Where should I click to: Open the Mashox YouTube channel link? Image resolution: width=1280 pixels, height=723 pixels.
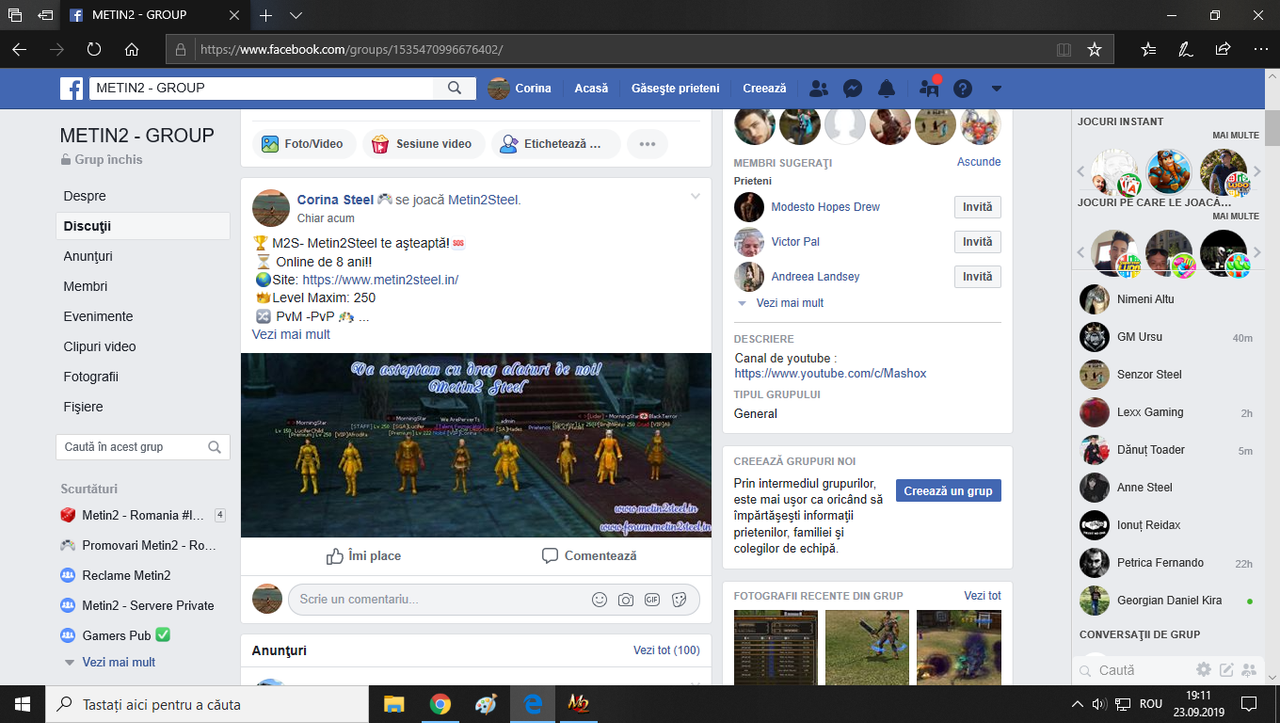click(x=830, y=373)
